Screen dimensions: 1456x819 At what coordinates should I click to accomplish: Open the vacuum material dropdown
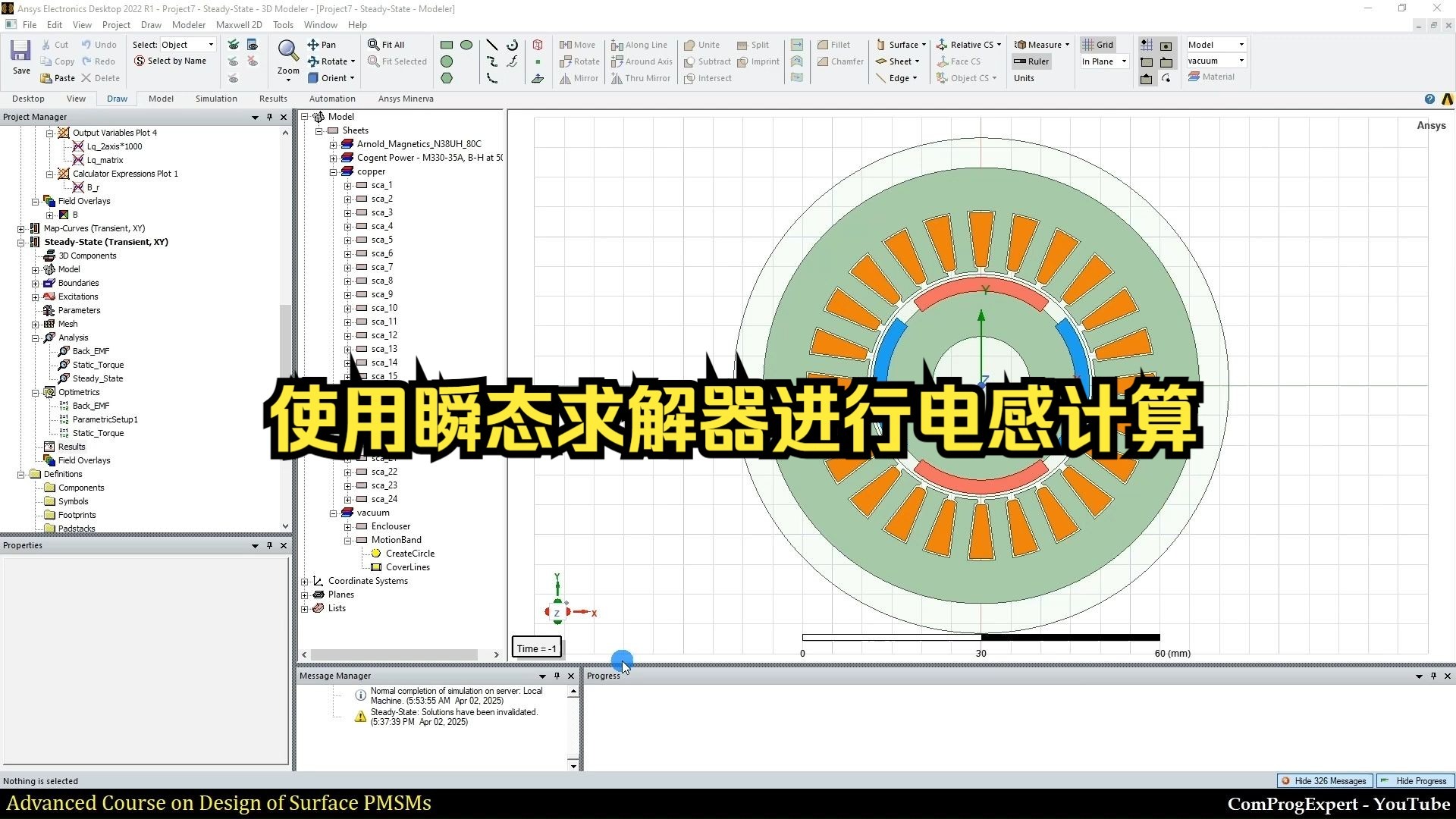[x=1241, y=61]
